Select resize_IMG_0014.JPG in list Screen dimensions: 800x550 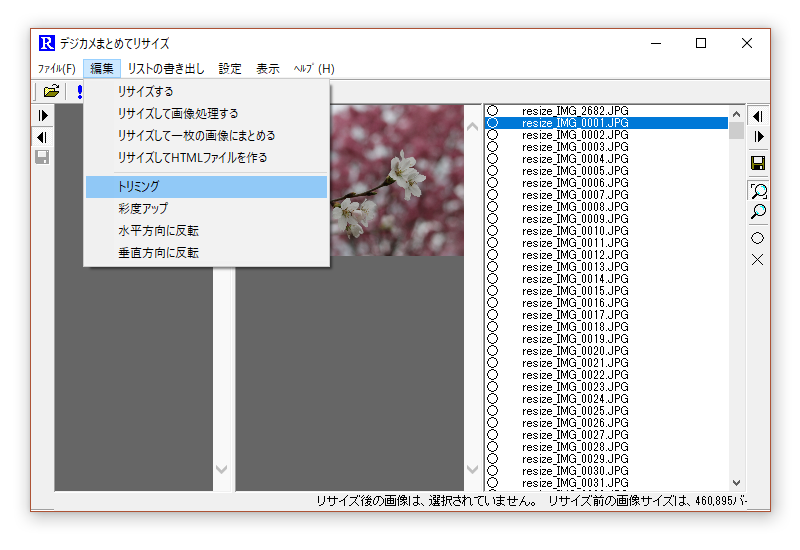[575, 279]
